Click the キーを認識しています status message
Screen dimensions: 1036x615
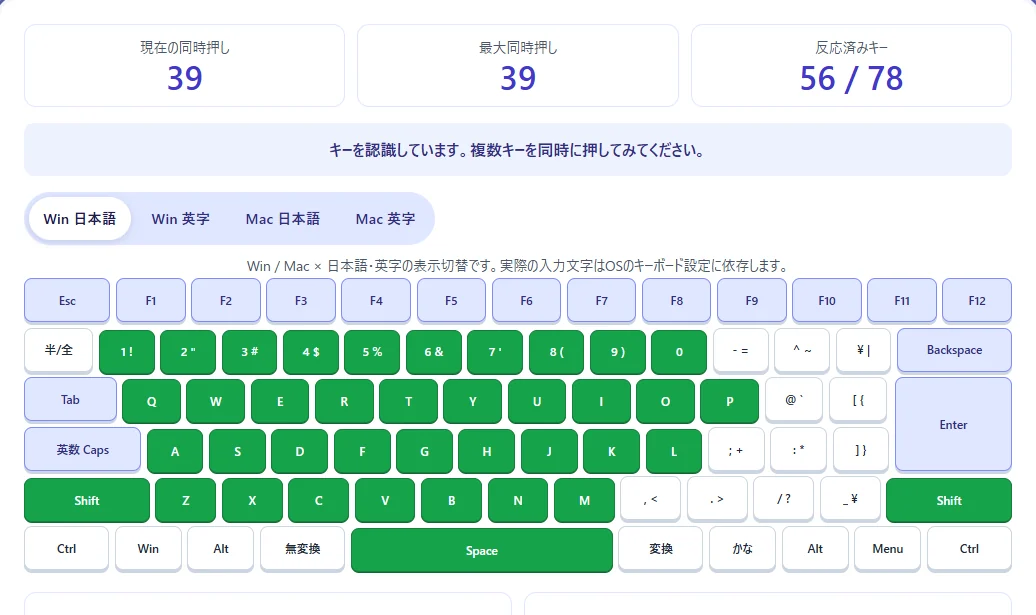point(518,150)
